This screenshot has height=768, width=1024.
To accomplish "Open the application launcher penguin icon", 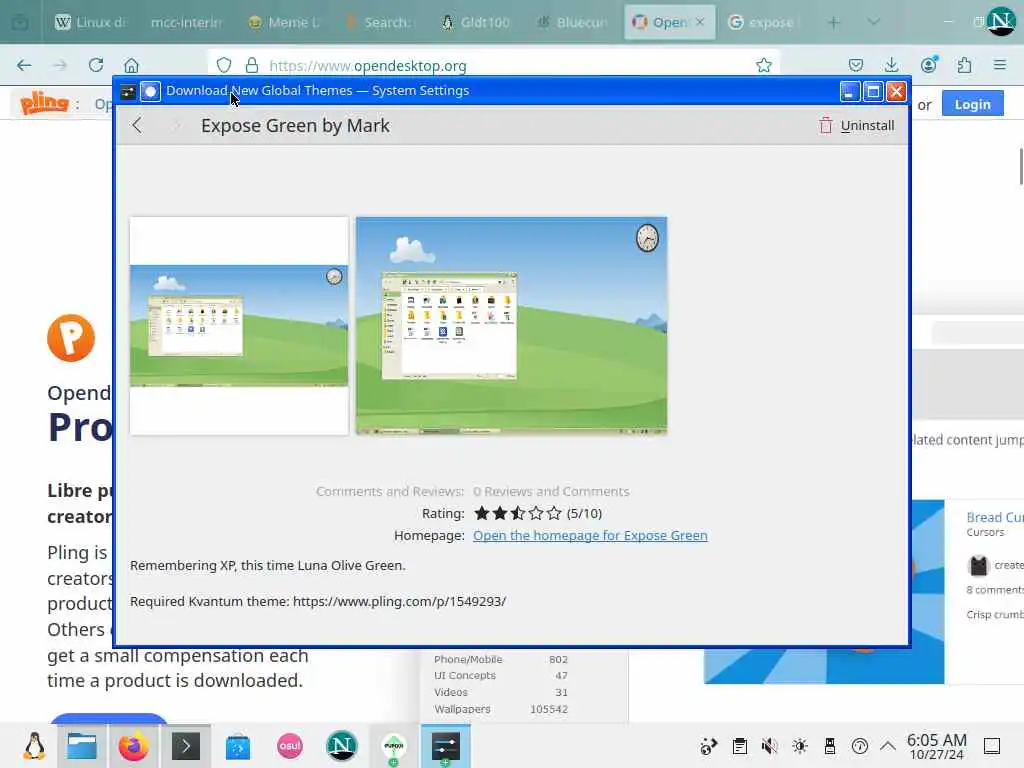I will pyautogui.click(x=34, y=746).
